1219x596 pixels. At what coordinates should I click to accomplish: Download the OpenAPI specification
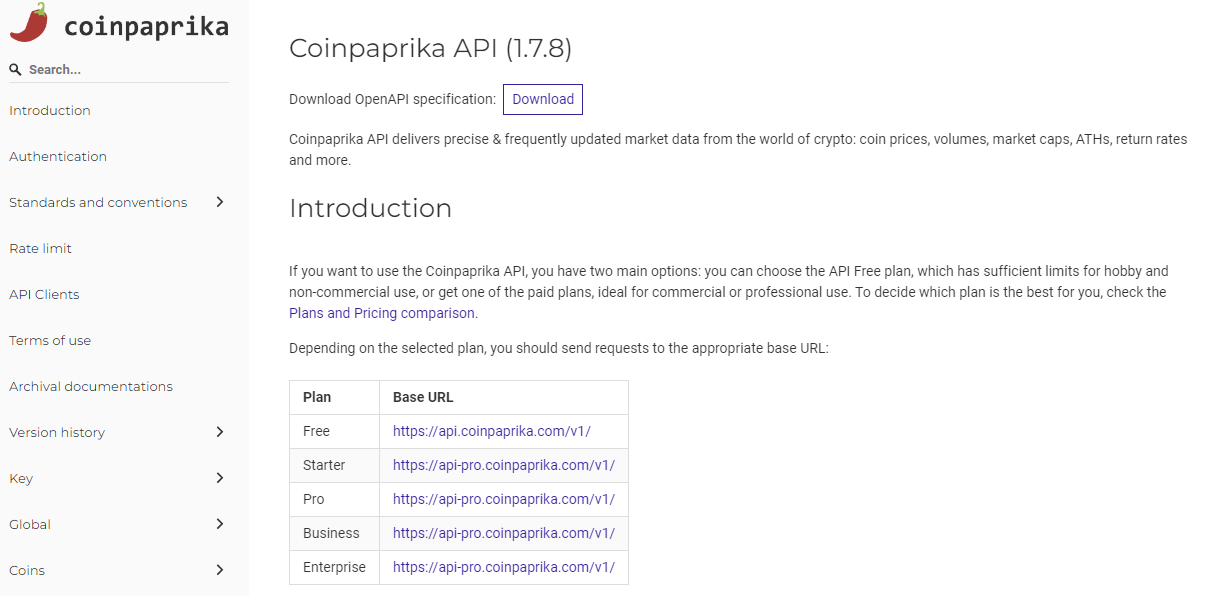[543, 99]
